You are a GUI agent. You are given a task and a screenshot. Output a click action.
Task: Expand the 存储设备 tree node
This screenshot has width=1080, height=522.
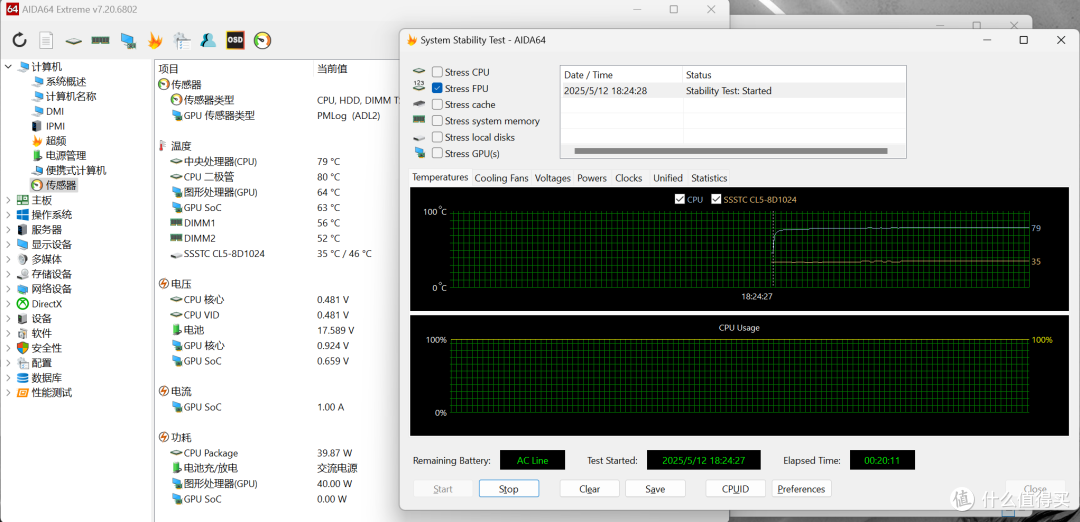tap(8, 274)
